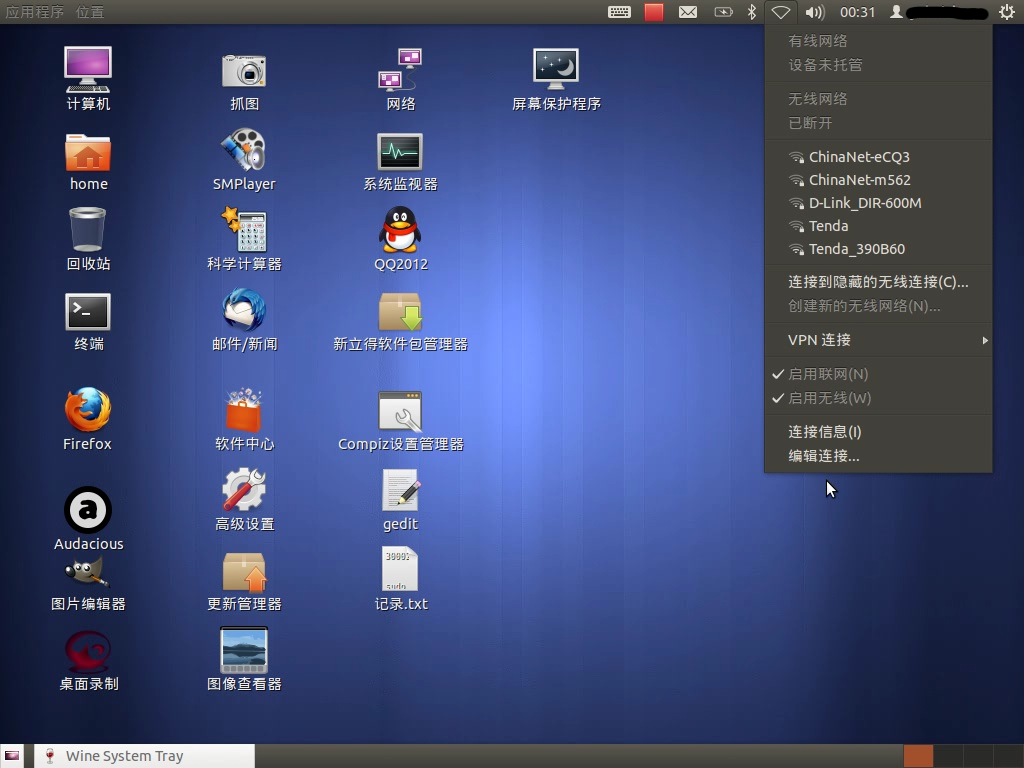This screenshot has width=1024, height=768.
Task: Open the system gear power menu
Action: click(x=1006, y=12)
